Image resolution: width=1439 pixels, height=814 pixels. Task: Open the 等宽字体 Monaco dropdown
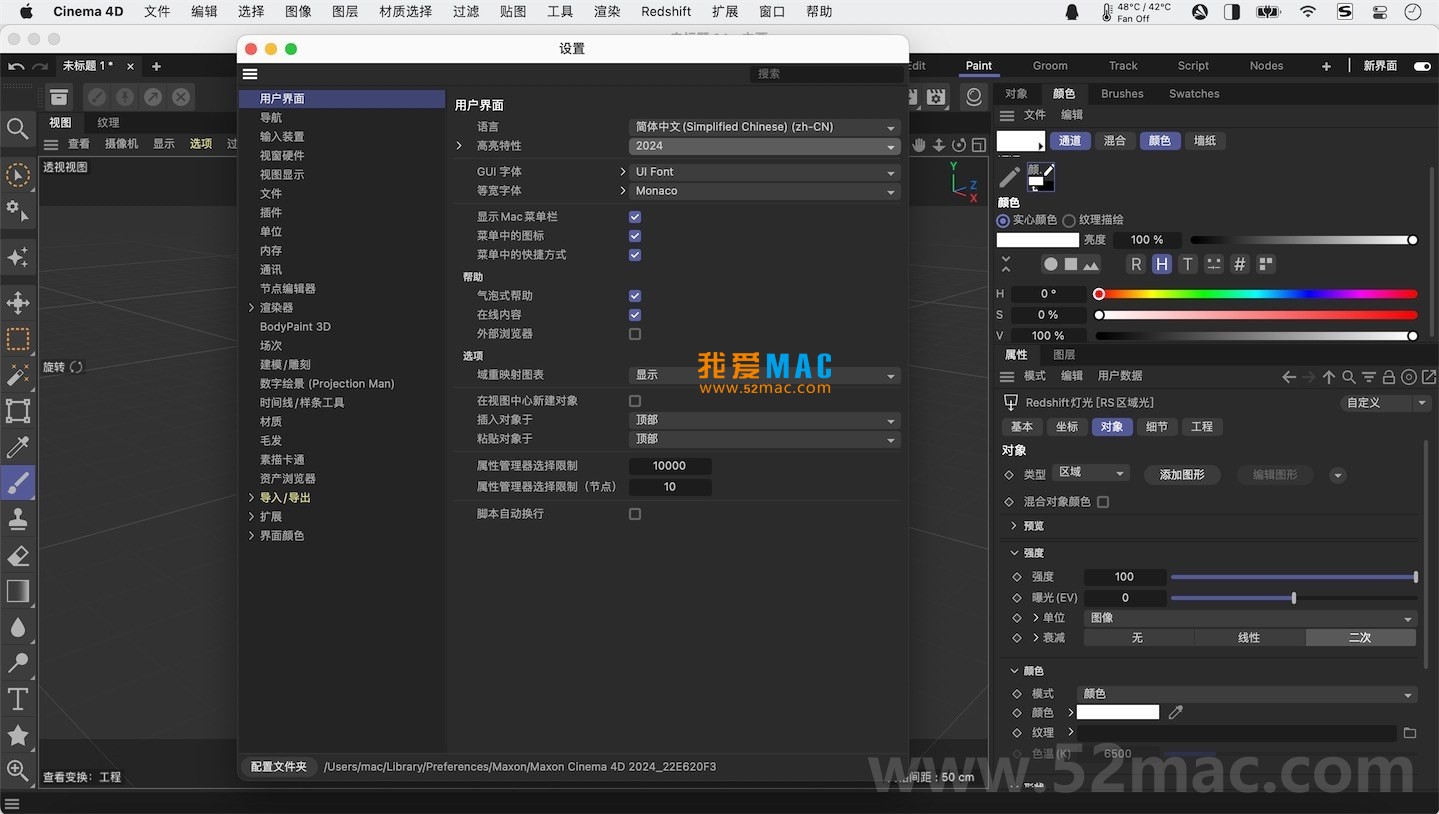tap(765, 191)
